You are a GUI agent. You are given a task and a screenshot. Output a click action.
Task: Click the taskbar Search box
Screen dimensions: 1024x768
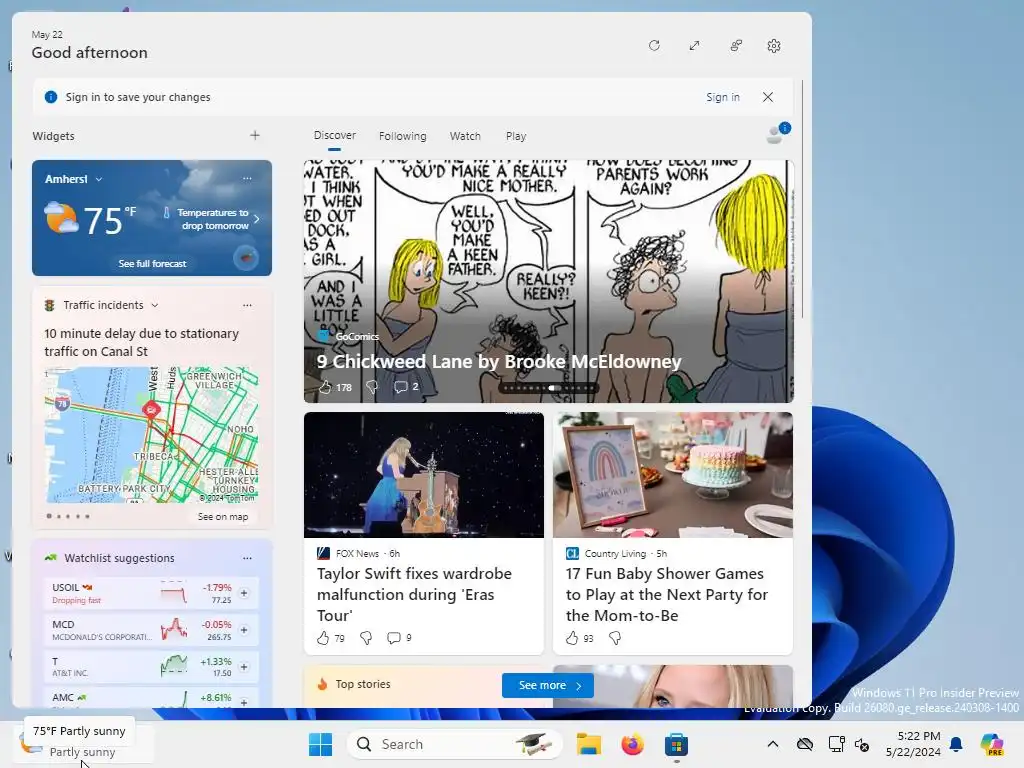pyautogui.click(x=455, y=744)
